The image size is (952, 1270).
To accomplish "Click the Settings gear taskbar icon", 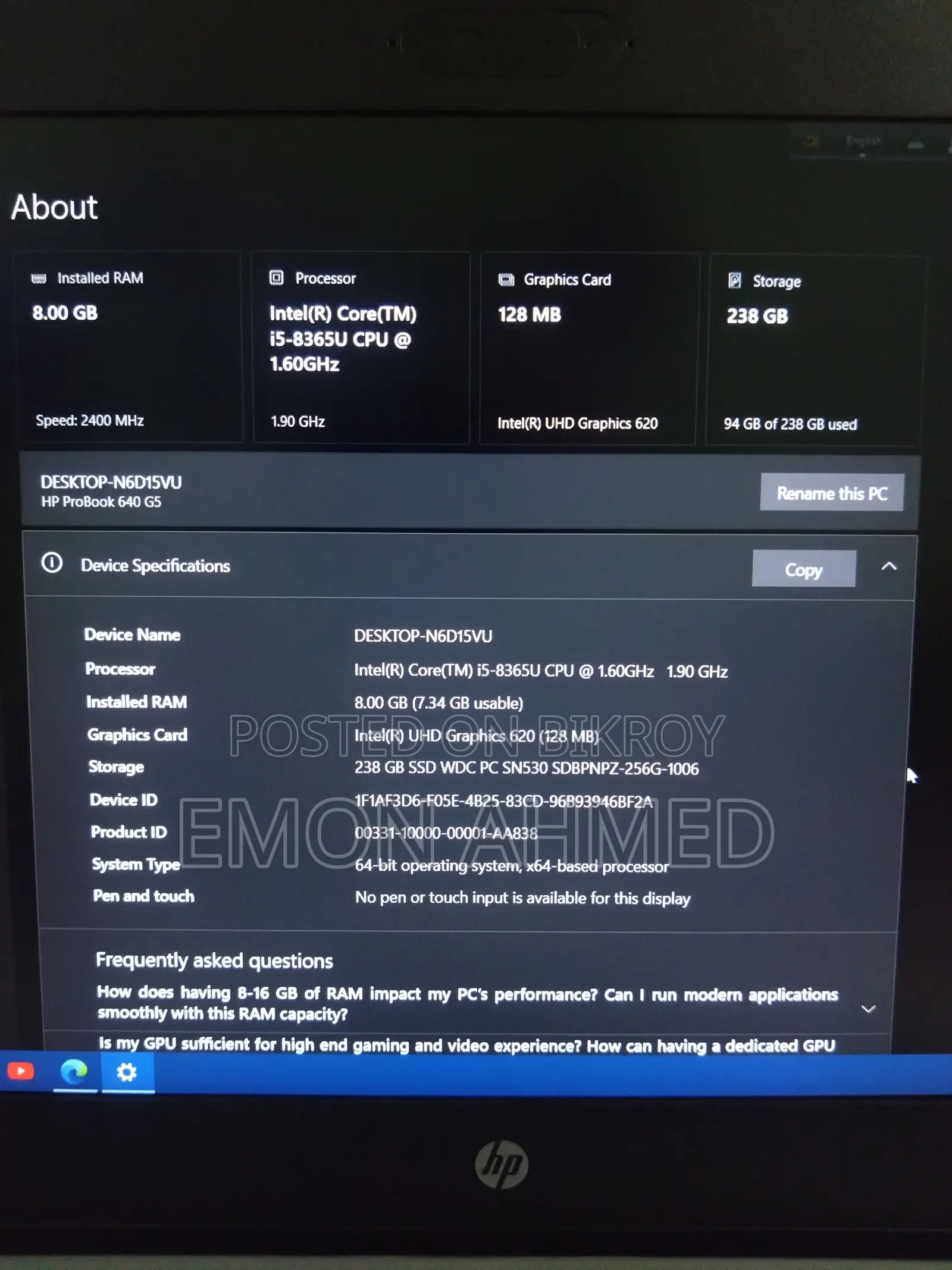I will point(127,1072).
